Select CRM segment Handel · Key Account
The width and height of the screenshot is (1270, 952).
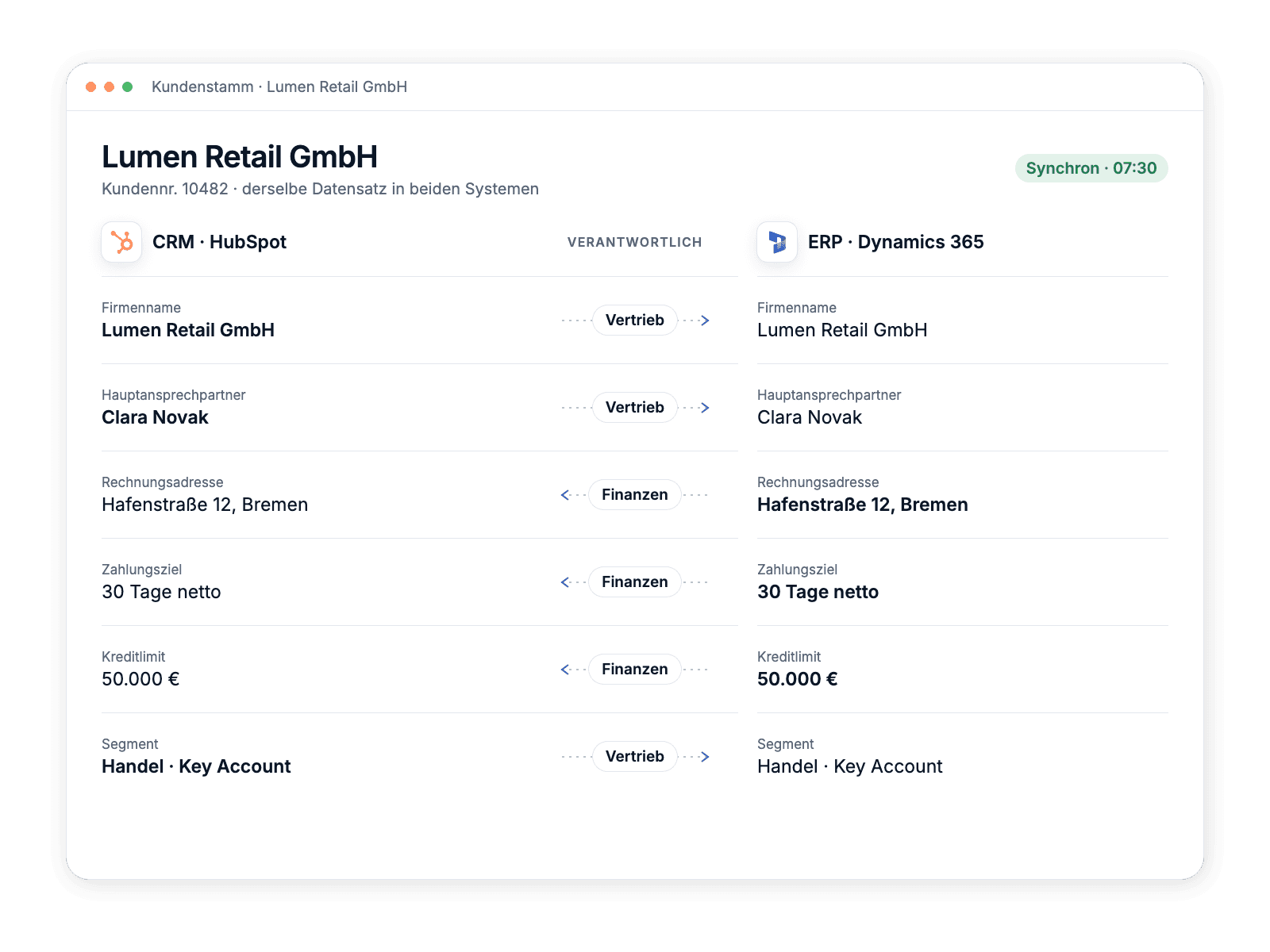pos(196,766)
